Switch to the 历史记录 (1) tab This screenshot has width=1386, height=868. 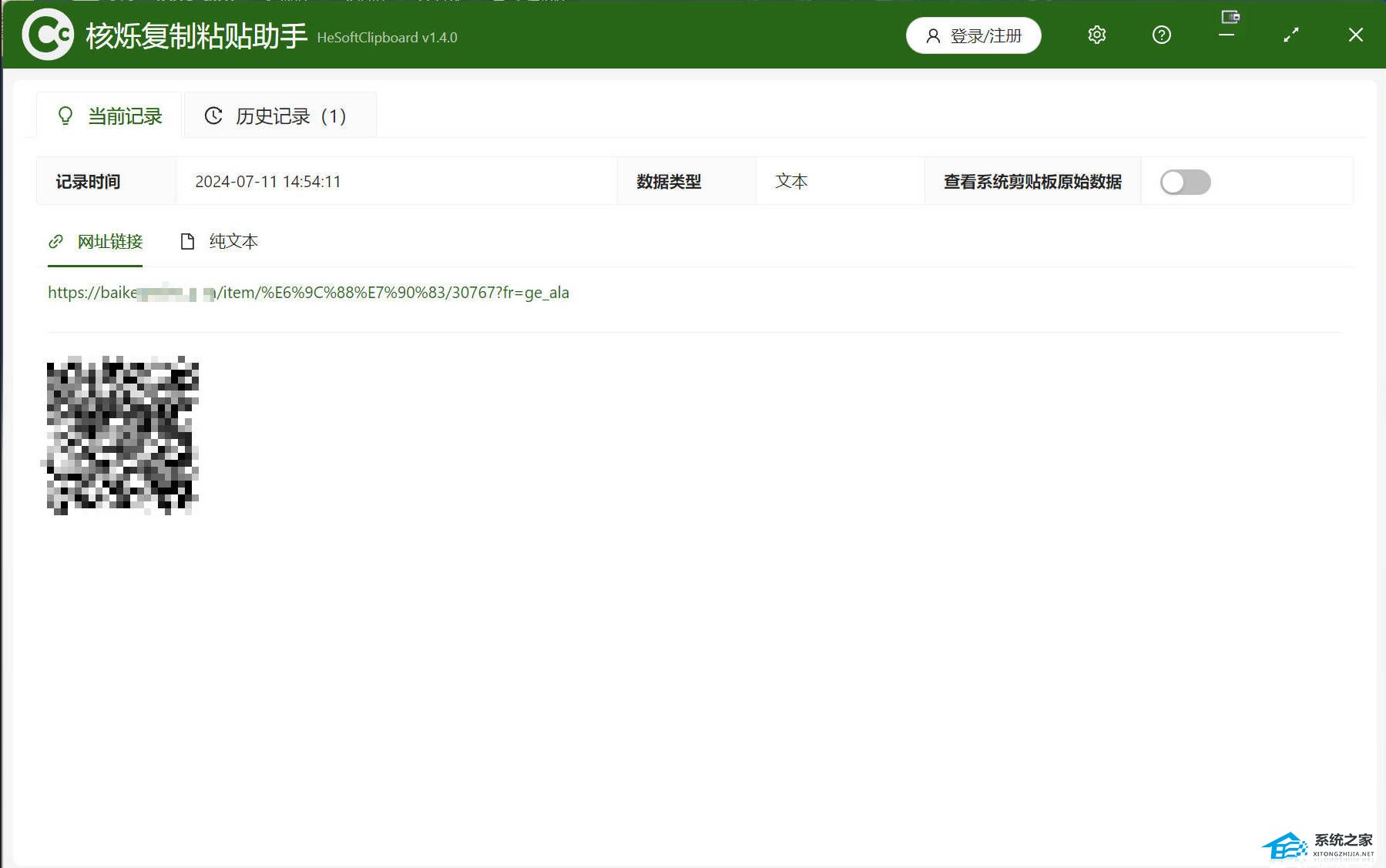(280, 116)
